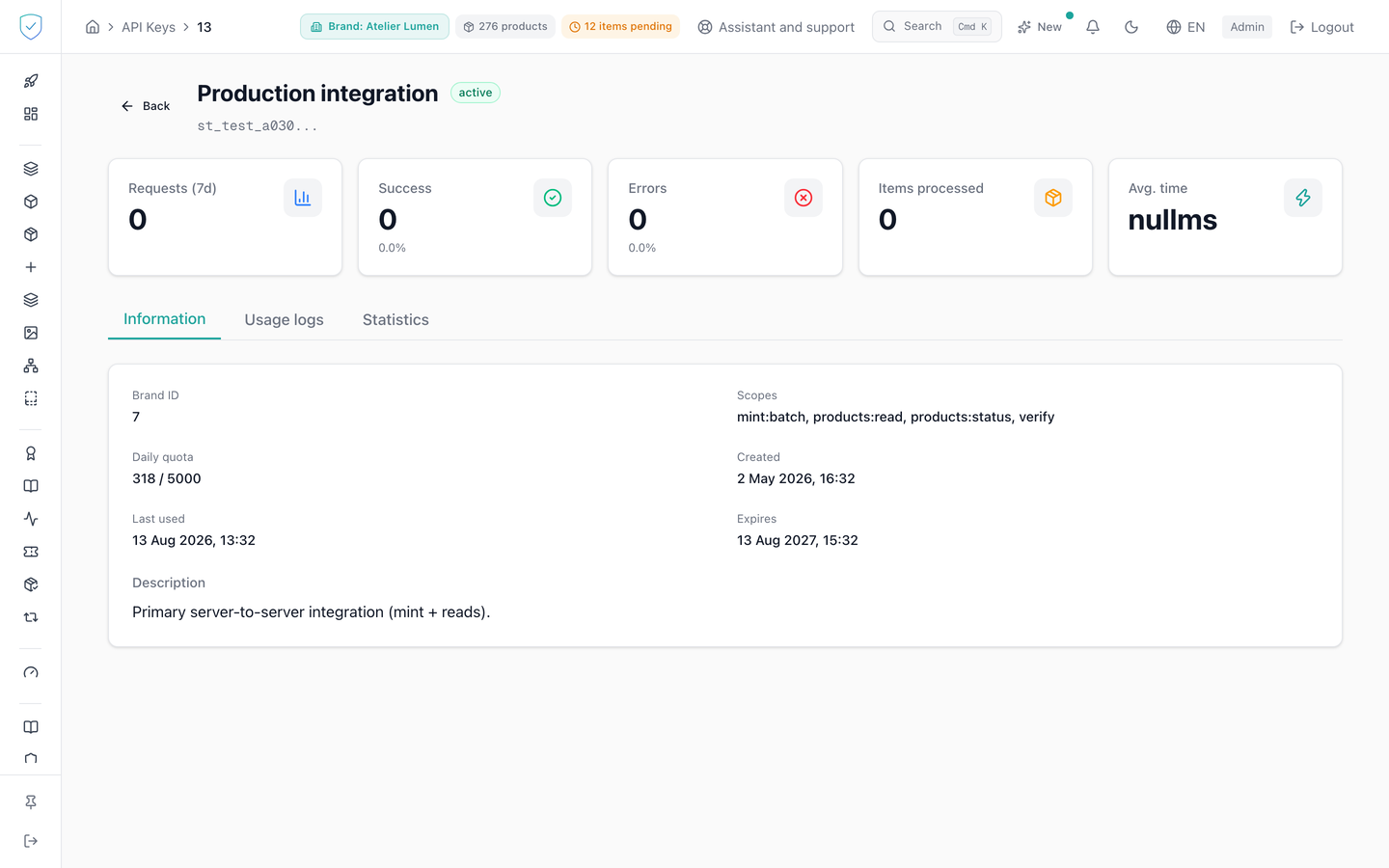The width and height of the screenshot is (1389, 868).
Task: Click the lightning icon in Avg. time card
Action: (1303, 198)
